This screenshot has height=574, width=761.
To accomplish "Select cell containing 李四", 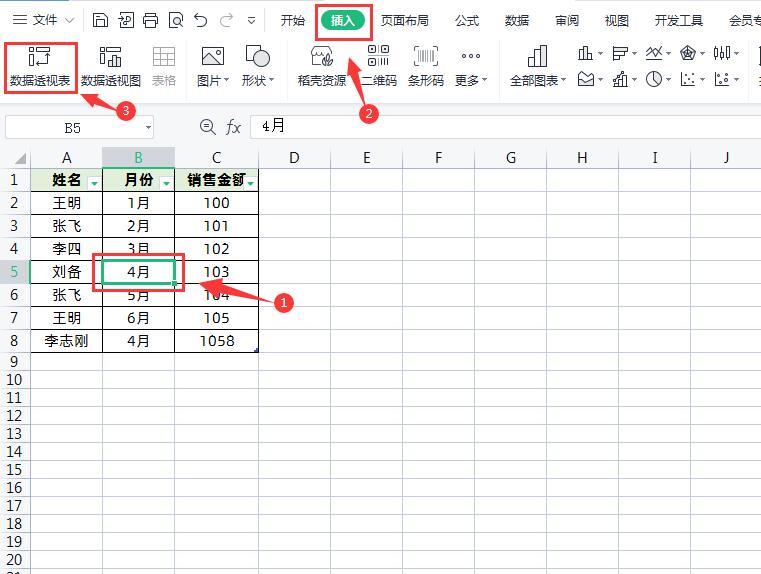I will coord(66,249).
